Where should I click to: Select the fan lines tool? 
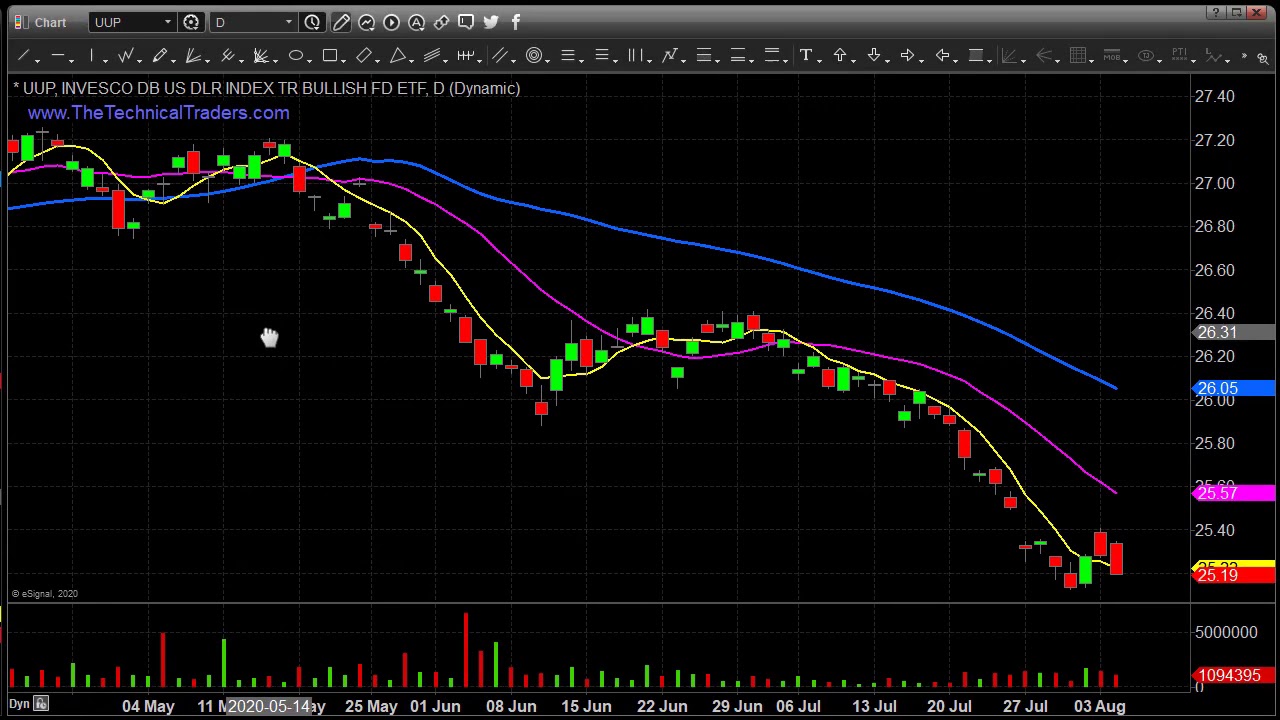pos(194,56)
